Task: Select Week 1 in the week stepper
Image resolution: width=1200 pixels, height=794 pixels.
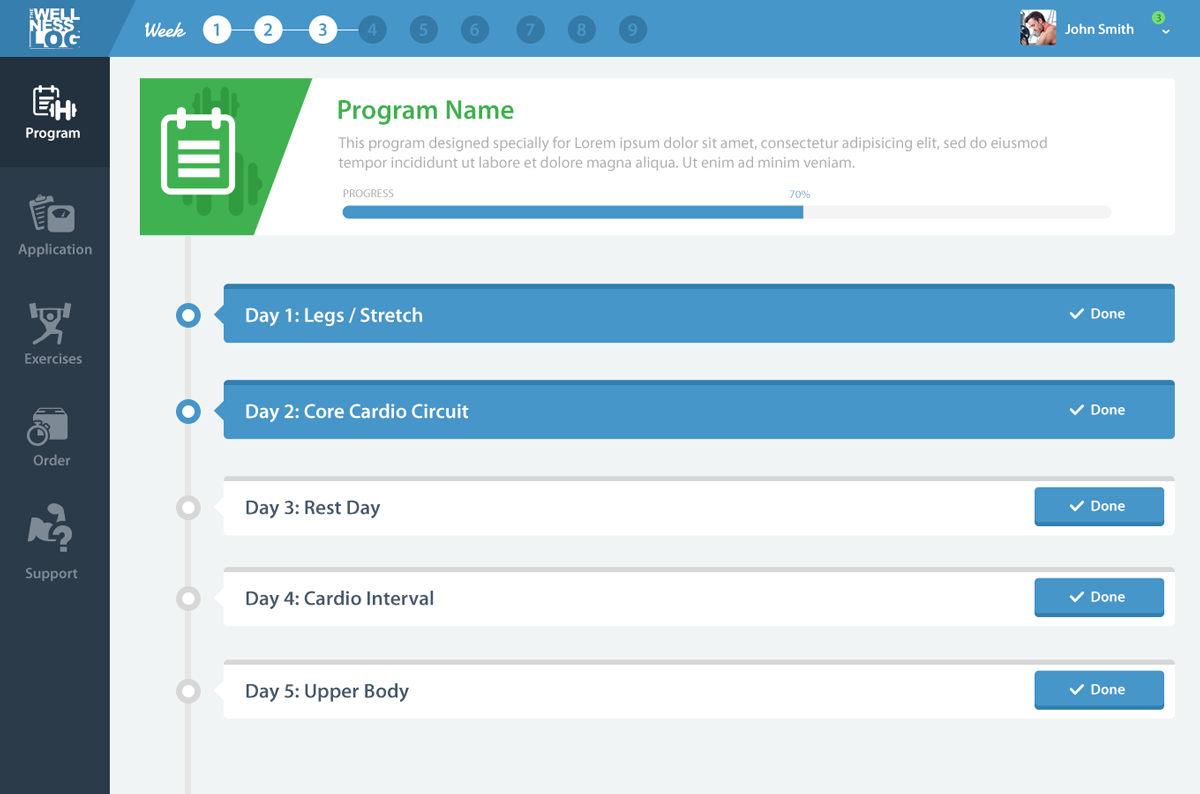Action: coord(217,29)
